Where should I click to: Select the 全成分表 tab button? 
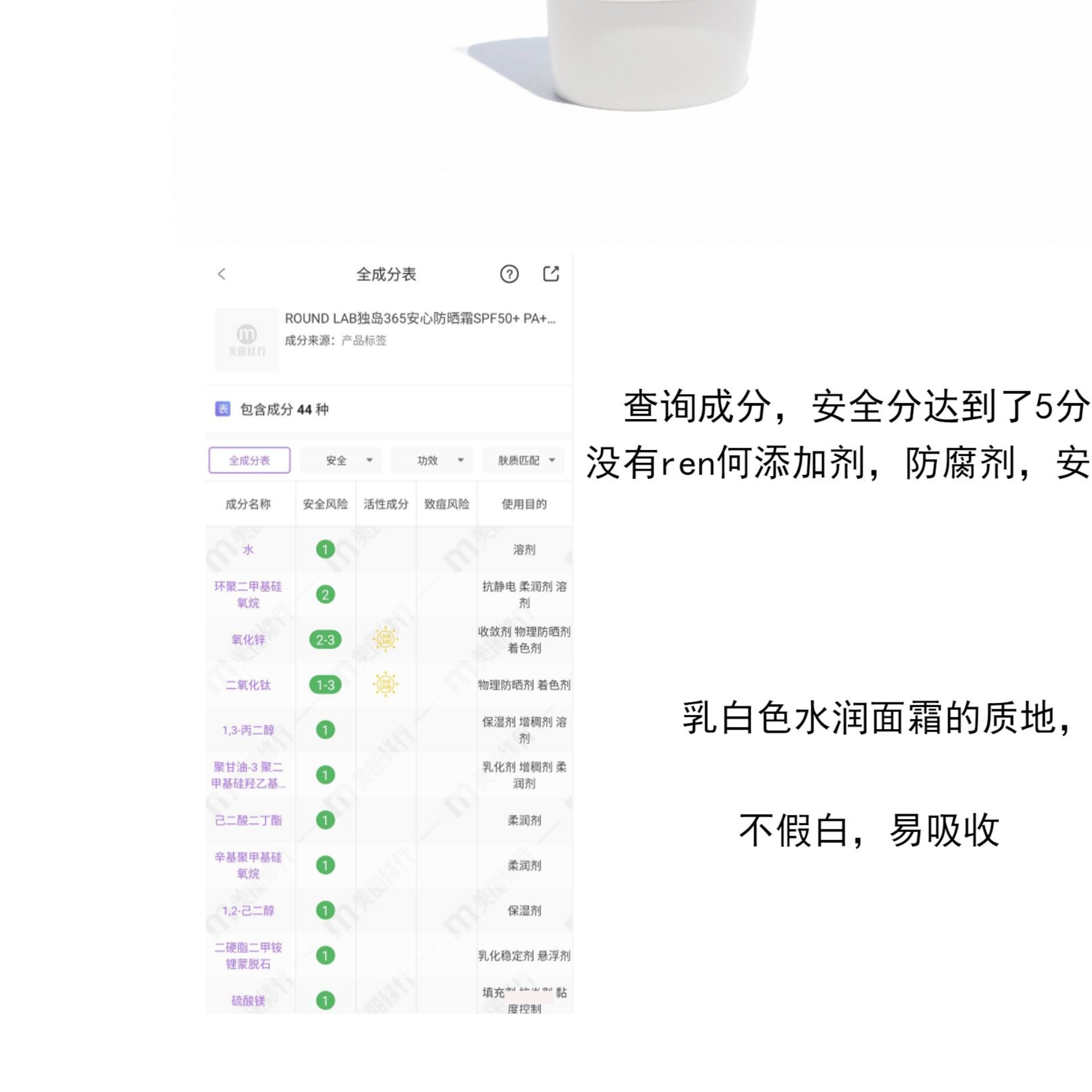(250, 460)
